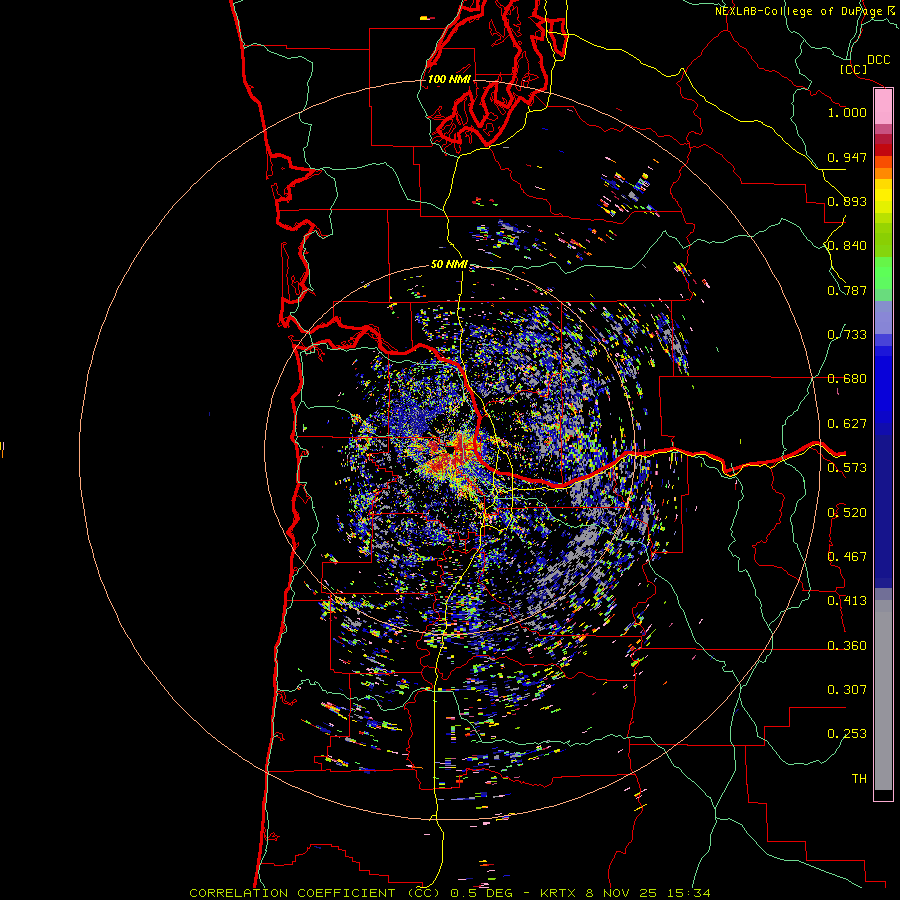Click the 1.000 legend value
This screenshot has width=900, height=900.
point(847,112)
